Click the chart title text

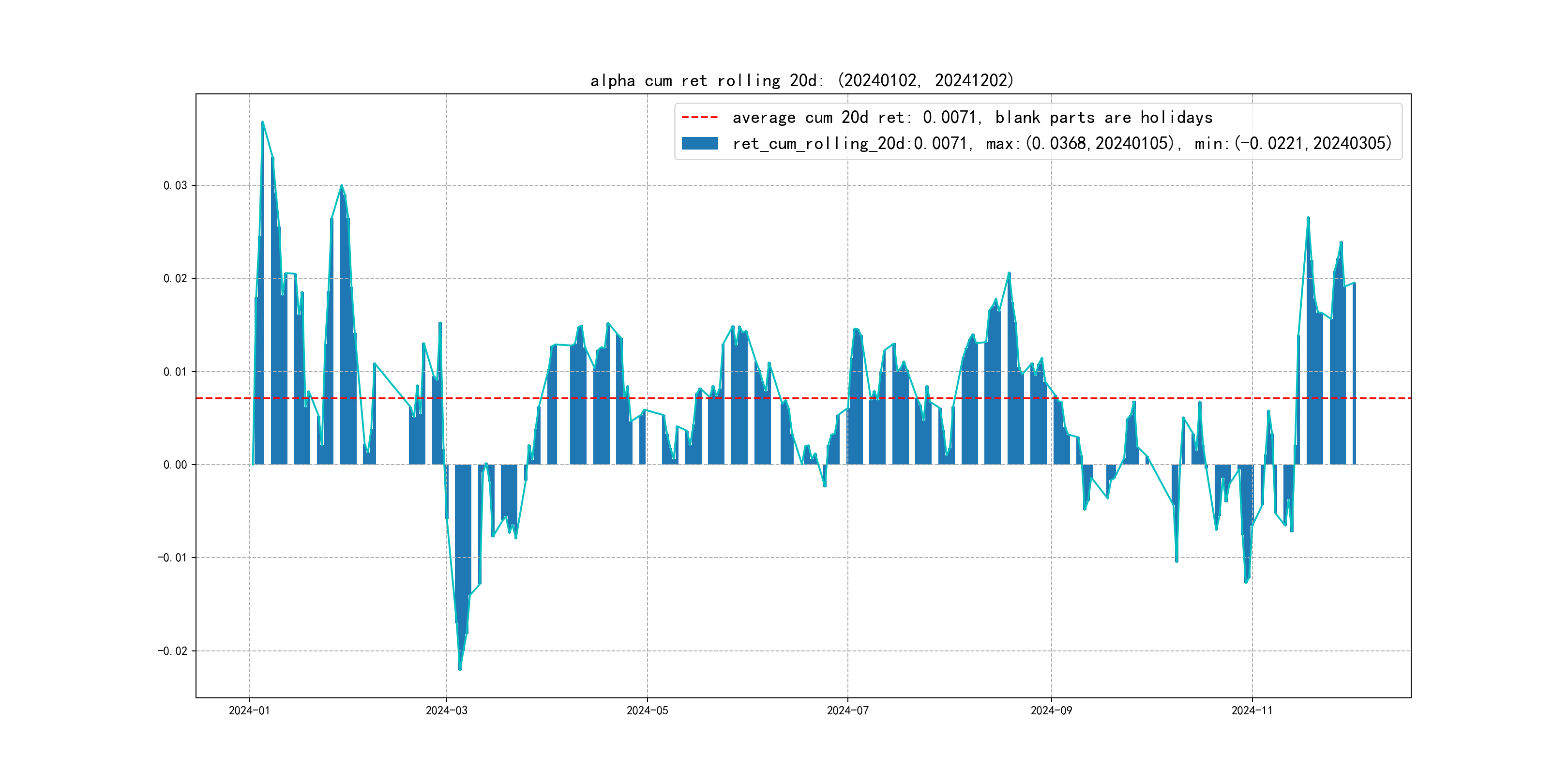pos(801,80)
